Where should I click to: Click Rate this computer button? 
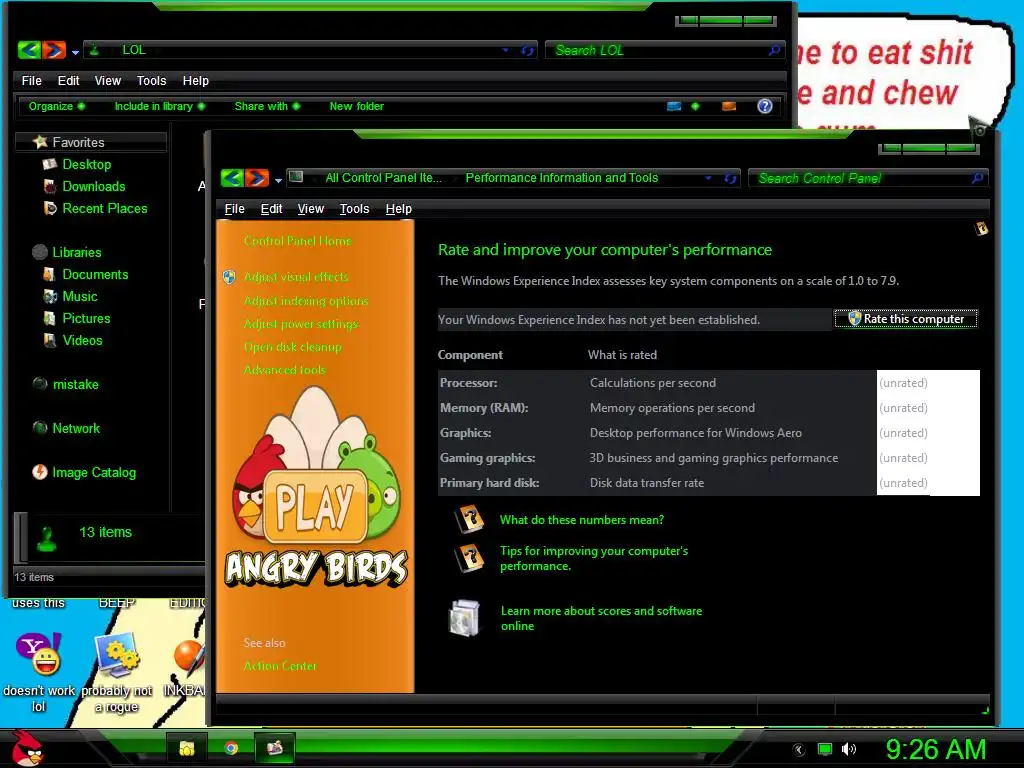click(906, 319)
